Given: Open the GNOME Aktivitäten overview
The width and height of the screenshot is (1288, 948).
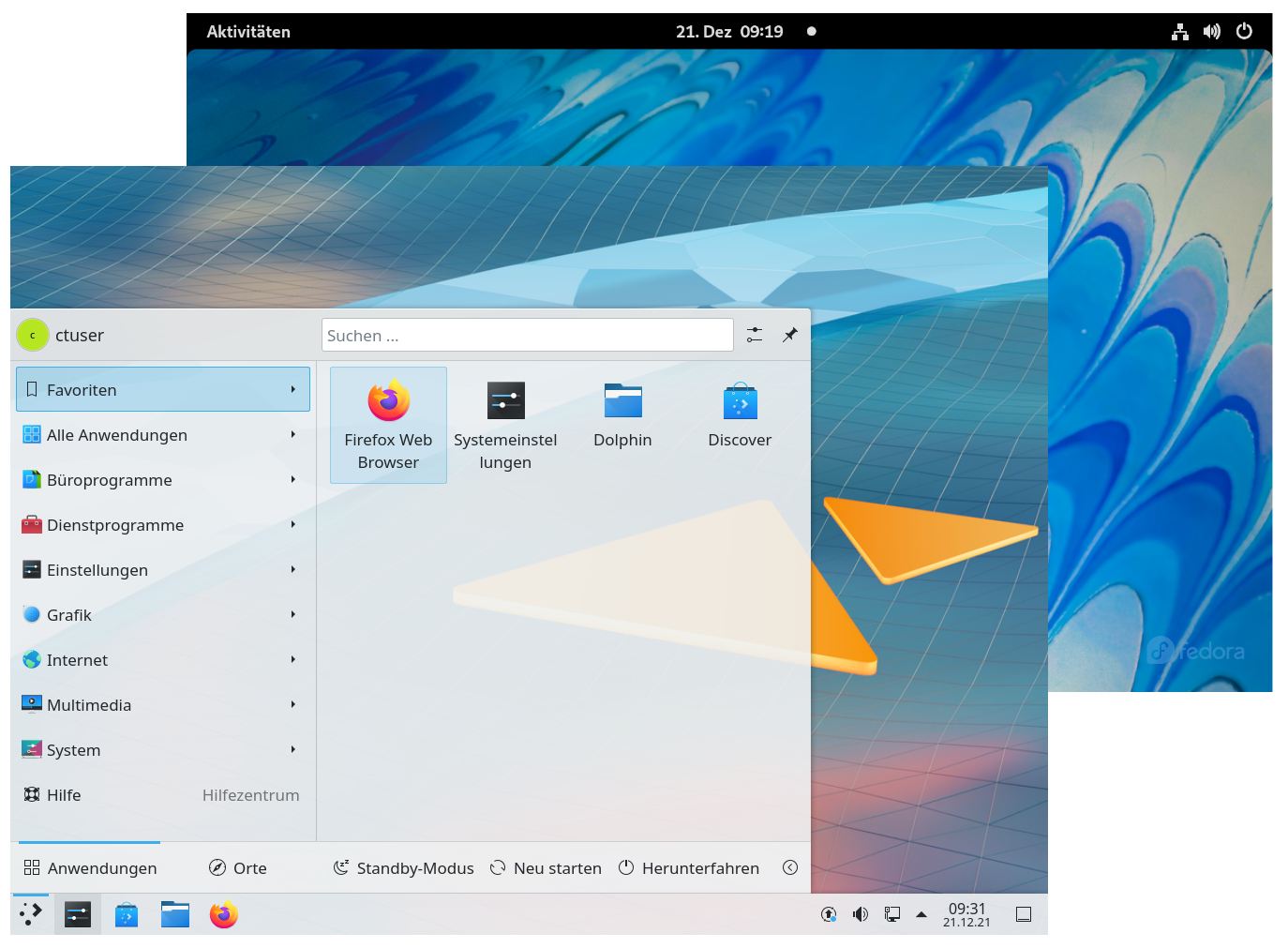Looking at the screenshot, I should 248,32.
